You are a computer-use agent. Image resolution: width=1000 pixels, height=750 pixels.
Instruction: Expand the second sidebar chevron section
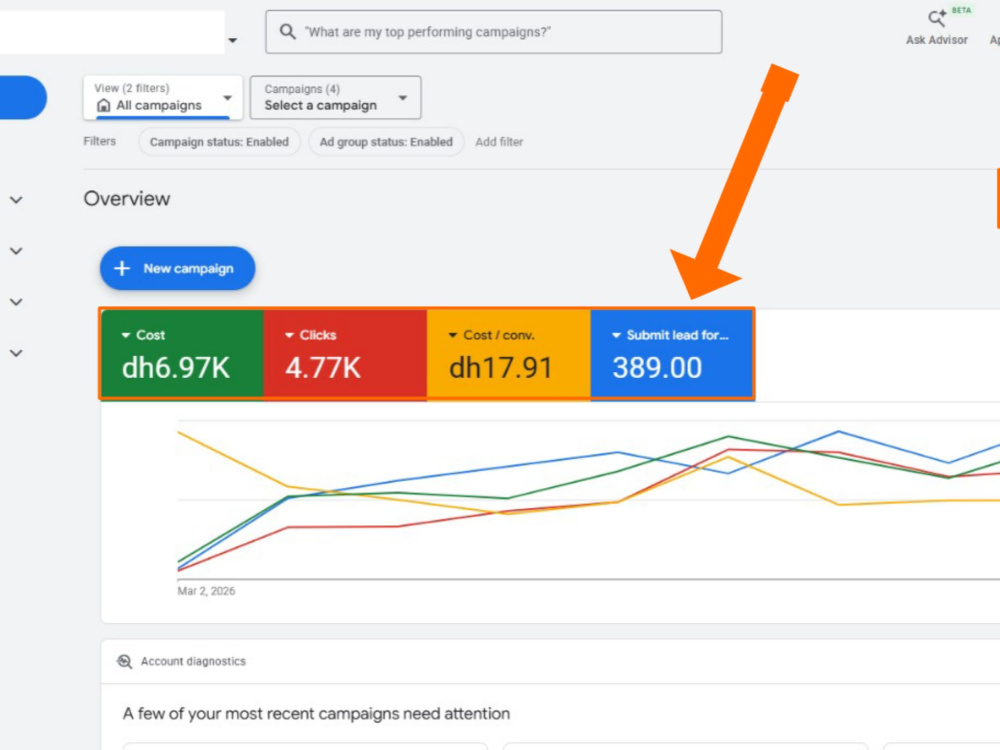point(17,251)
